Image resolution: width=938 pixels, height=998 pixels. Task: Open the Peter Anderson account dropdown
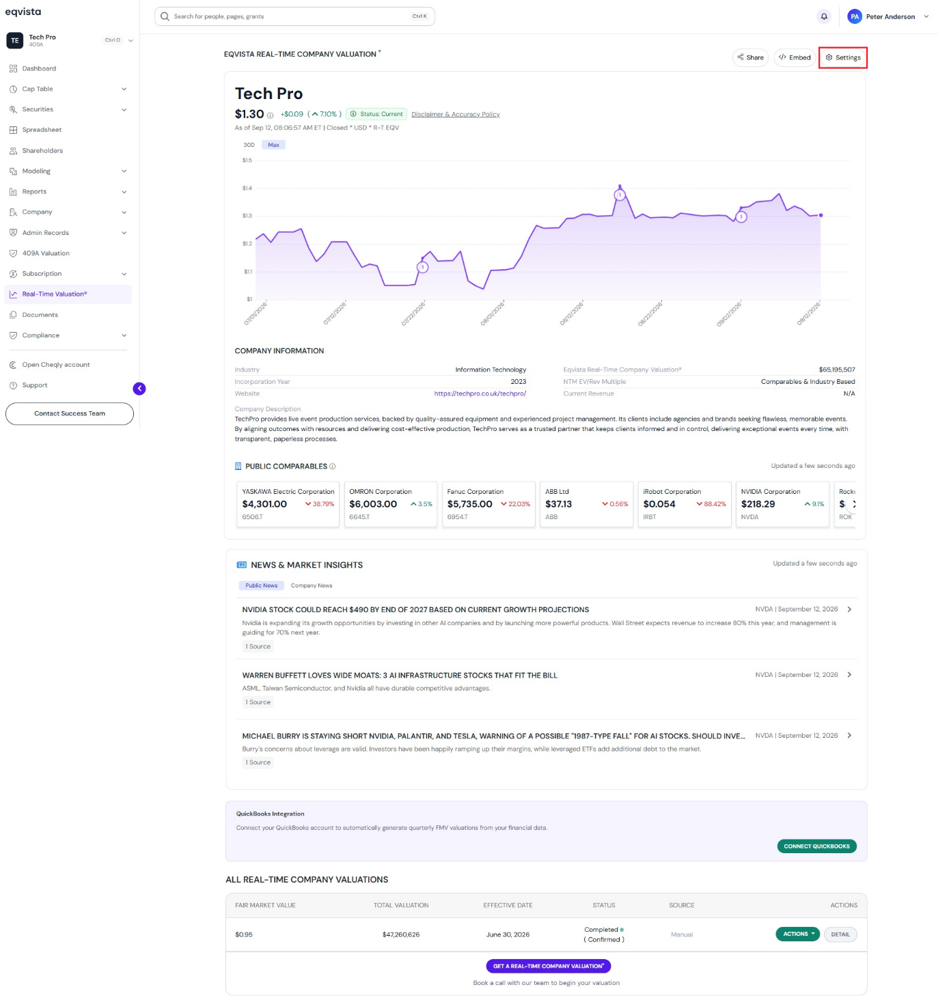(x=926, y=17)
